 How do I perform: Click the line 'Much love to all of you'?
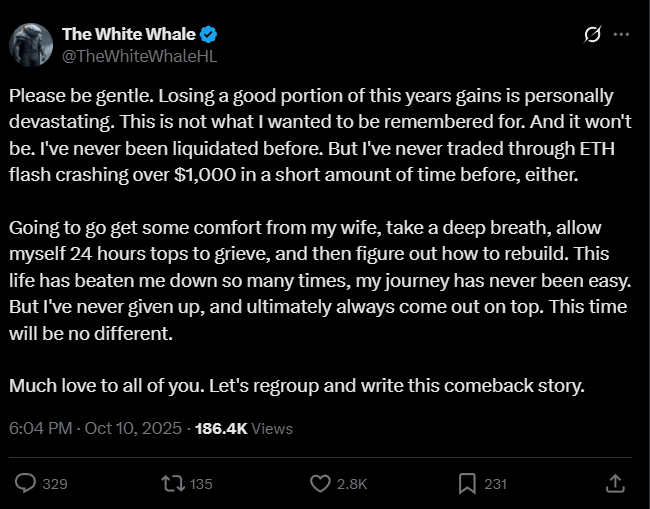[298, 385]
